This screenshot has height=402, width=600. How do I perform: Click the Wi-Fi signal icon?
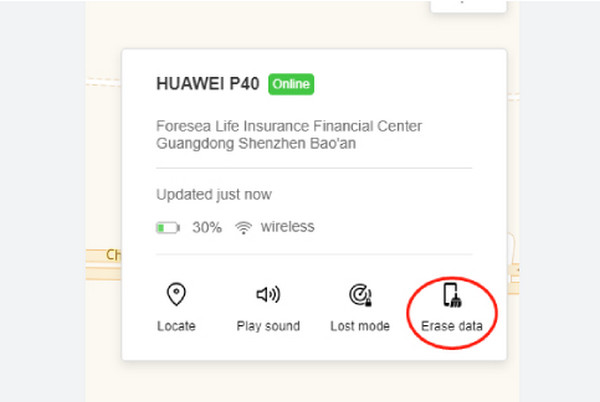(243, 228)
